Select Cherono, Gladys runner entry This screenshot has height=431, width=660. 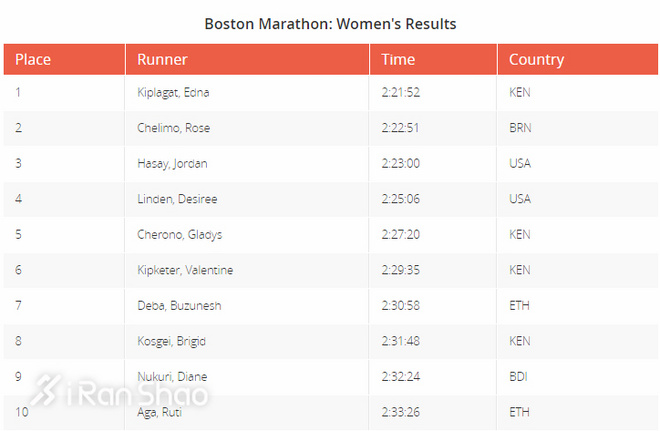pyautogui.click(x=179, y=235)
